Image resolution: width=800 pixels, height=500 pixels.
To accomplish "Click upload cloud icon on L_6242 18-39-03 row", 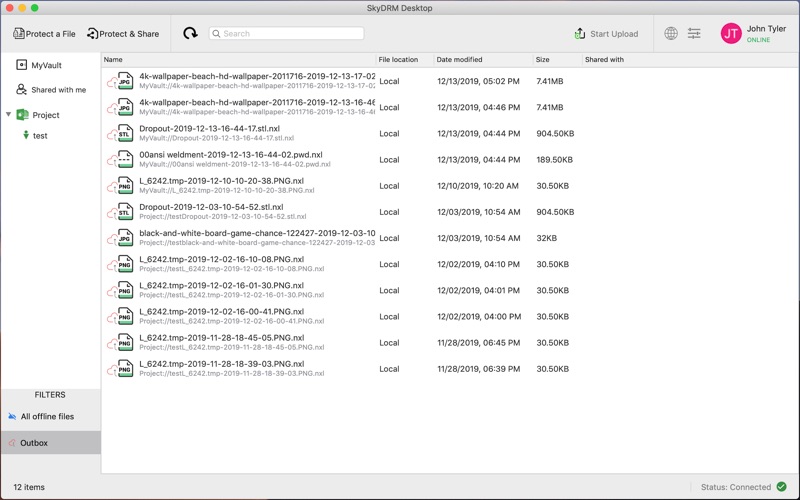I will pyautogui.click(x=112, y=370).
